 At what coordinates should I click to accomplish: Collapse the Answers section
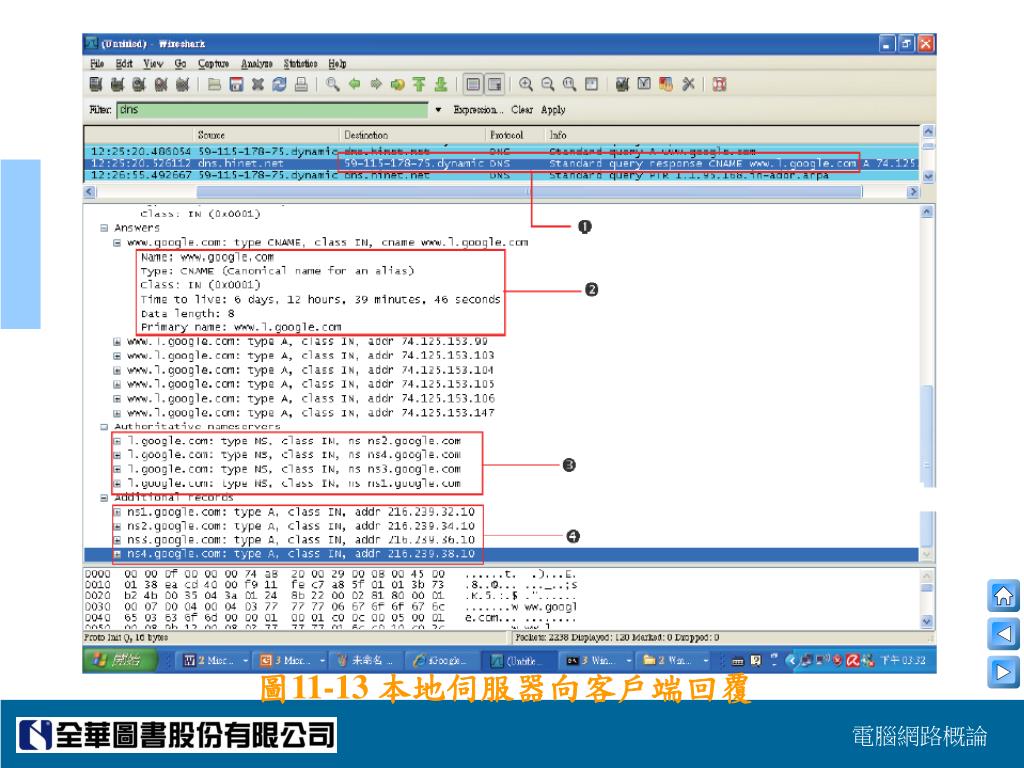click(x=104, y=228)
